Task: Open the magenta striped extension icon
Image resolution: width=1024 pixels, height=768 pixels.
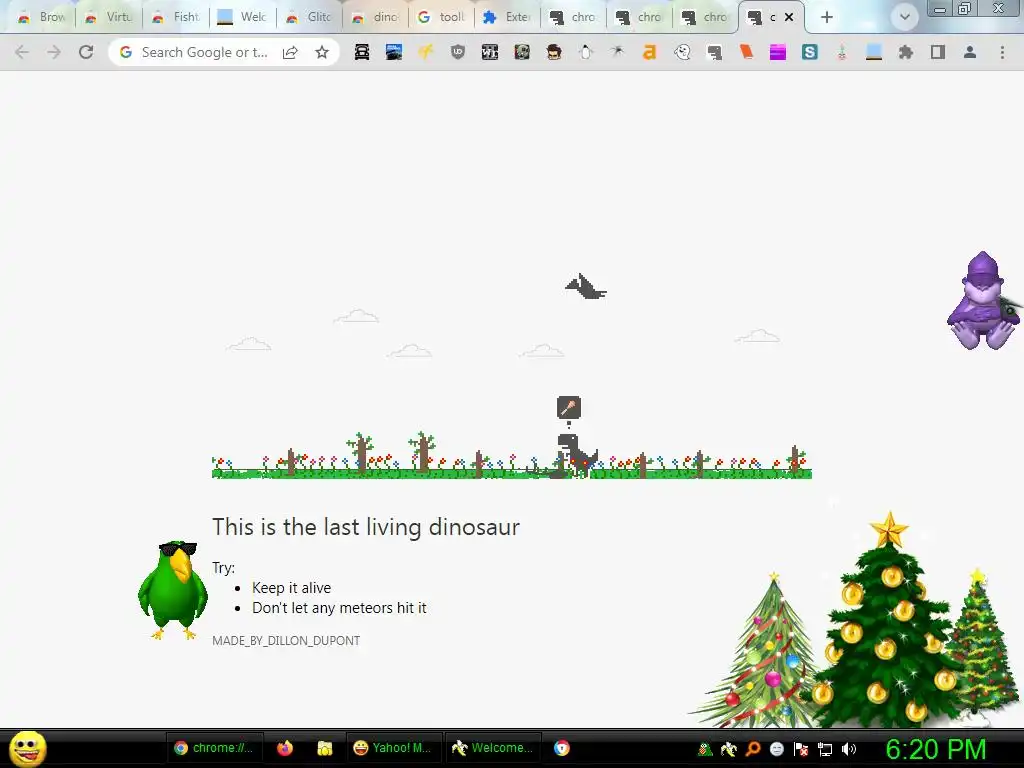Action: (x=778, y=52)
